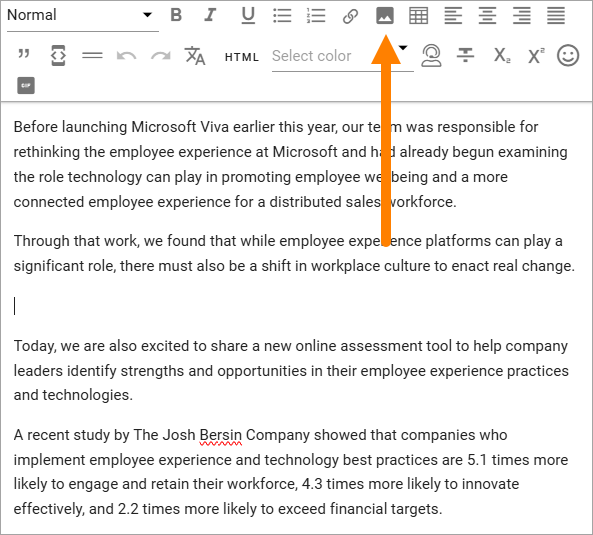Toggle underline formatting
The width and height of the screenshot is (593, 535).
tap(248, 16)
